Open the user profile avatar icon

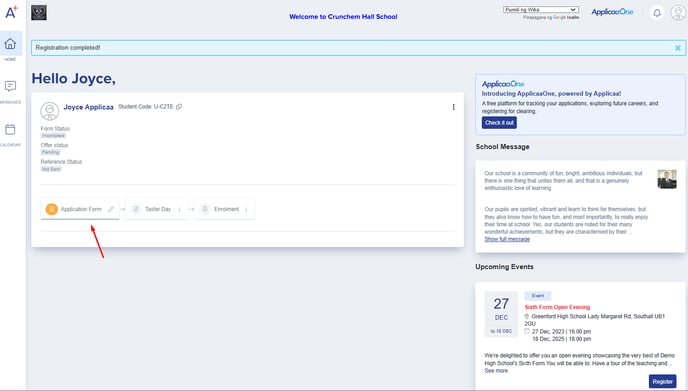678,13
